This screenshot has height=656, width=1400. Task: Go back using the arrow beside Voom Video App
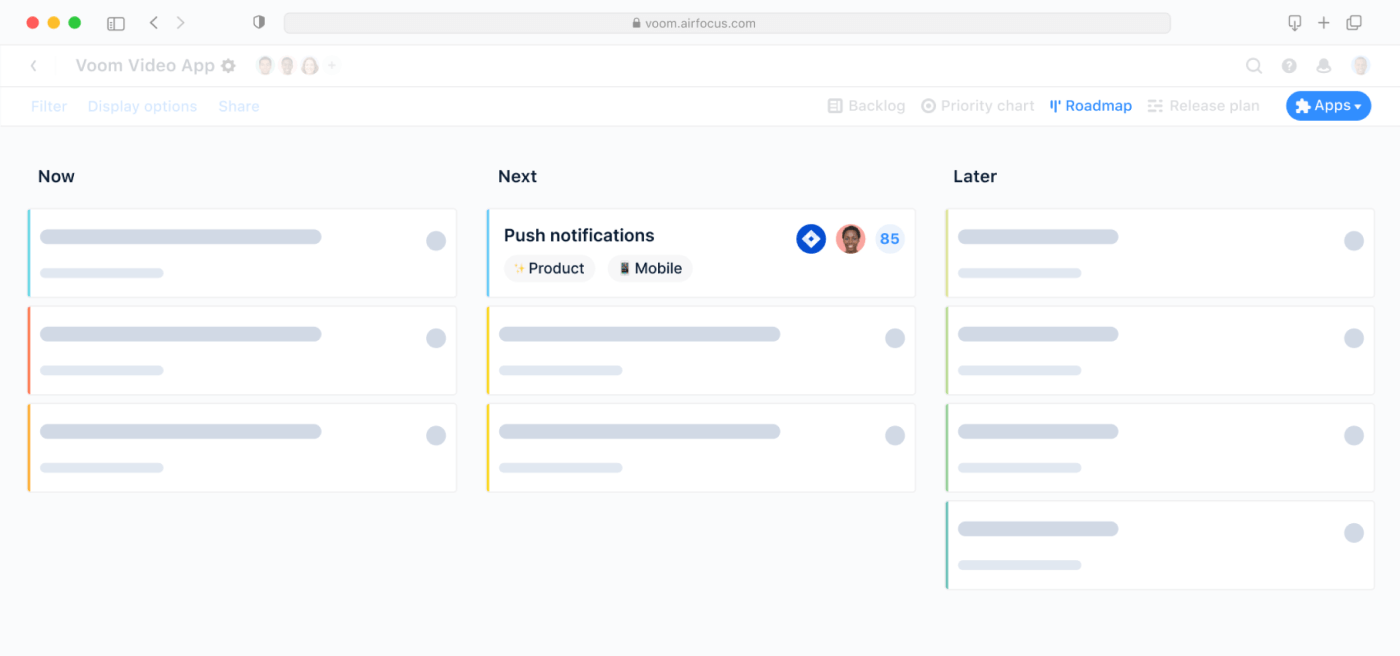pos(34,65)
